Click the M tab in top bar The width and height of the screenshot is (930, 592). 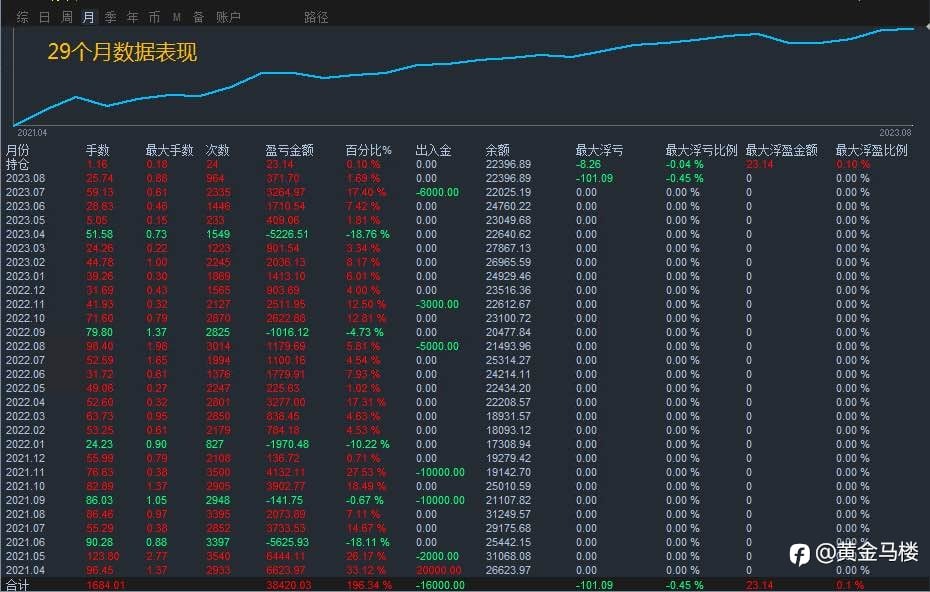point(176,18)
